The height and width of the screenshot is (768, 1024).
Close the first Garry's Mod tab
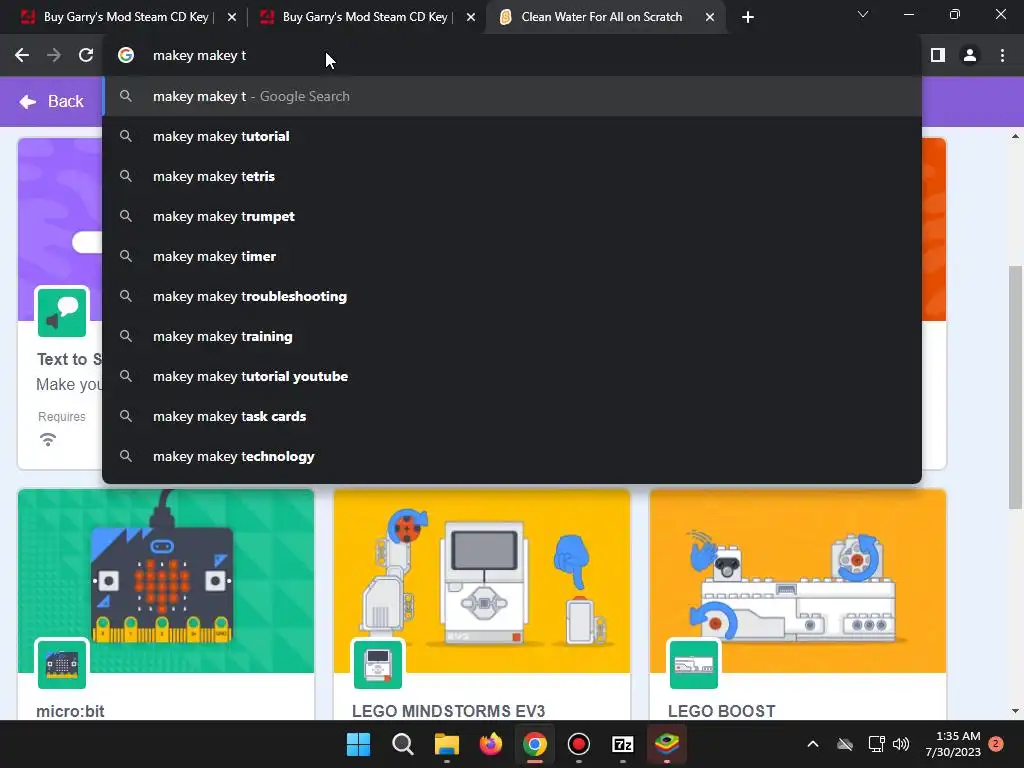click(231, 18)
